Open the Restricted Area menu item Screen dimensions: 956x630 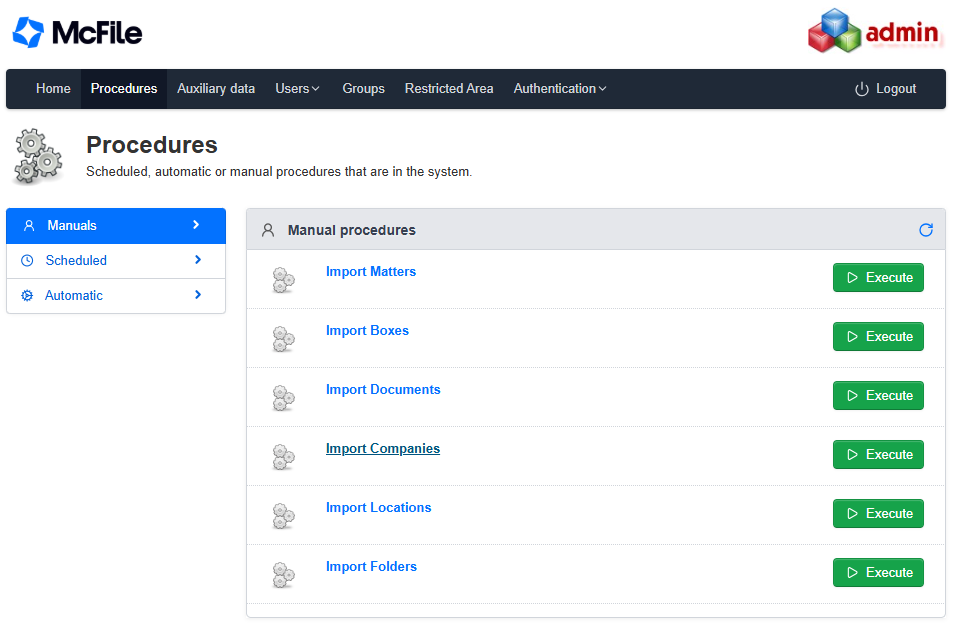(449, 88)
